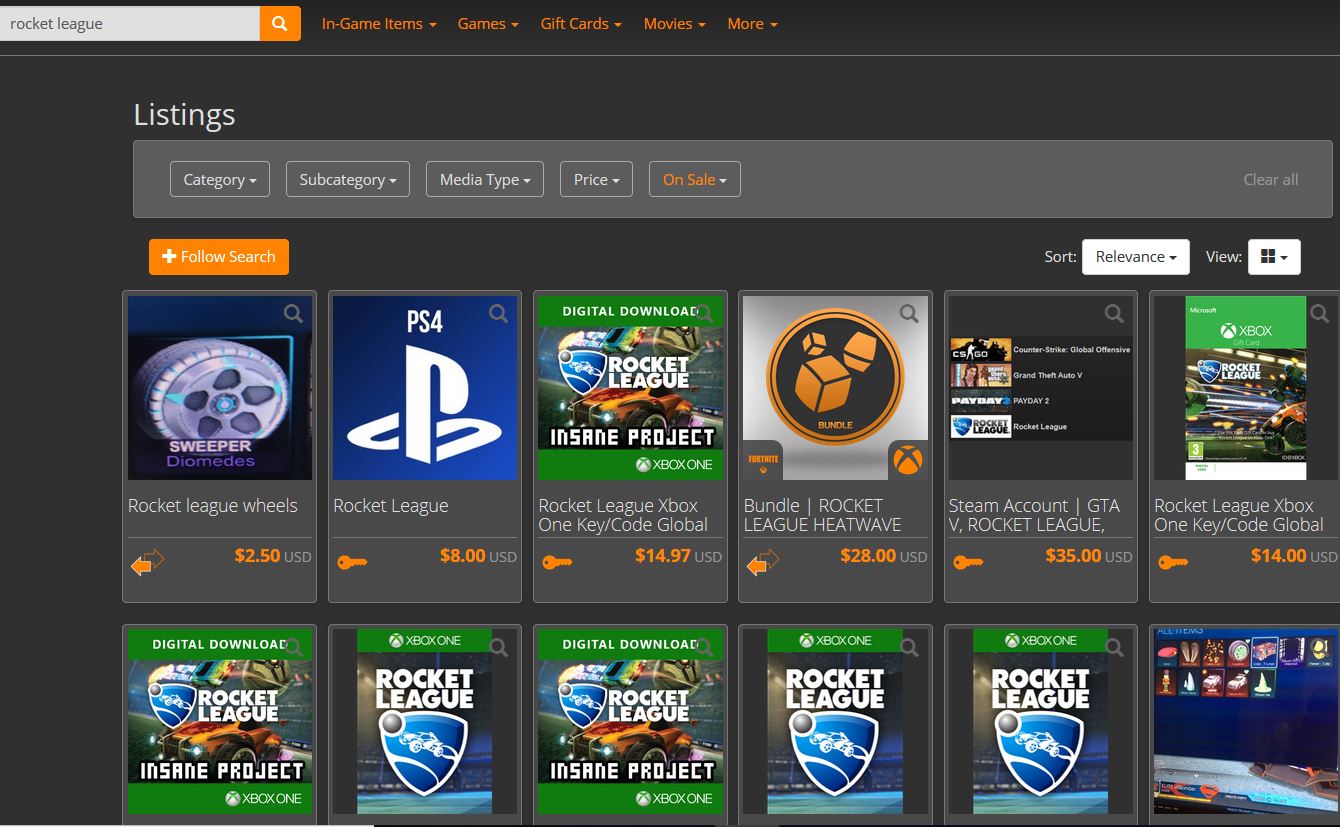1340x827 pixels.
Task: Click the orange Bundle cubes thumbnail
Action: (x=835, y=388)
